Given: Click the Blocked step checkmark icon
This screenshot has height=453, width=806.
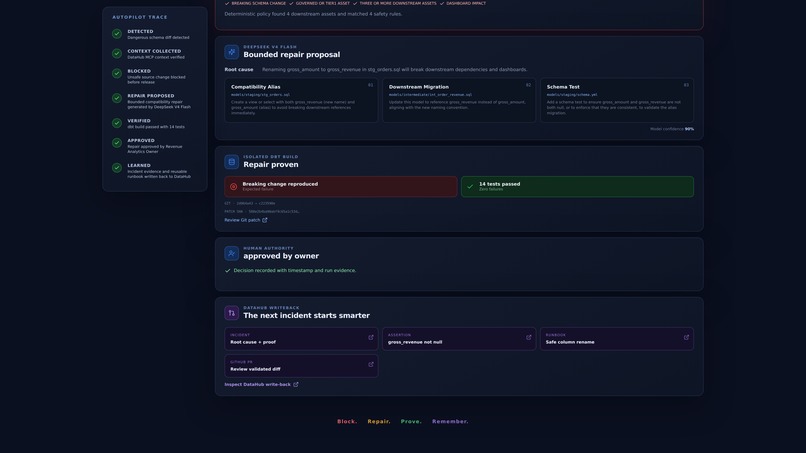Looking at the screenshot, I should [117, 74].
